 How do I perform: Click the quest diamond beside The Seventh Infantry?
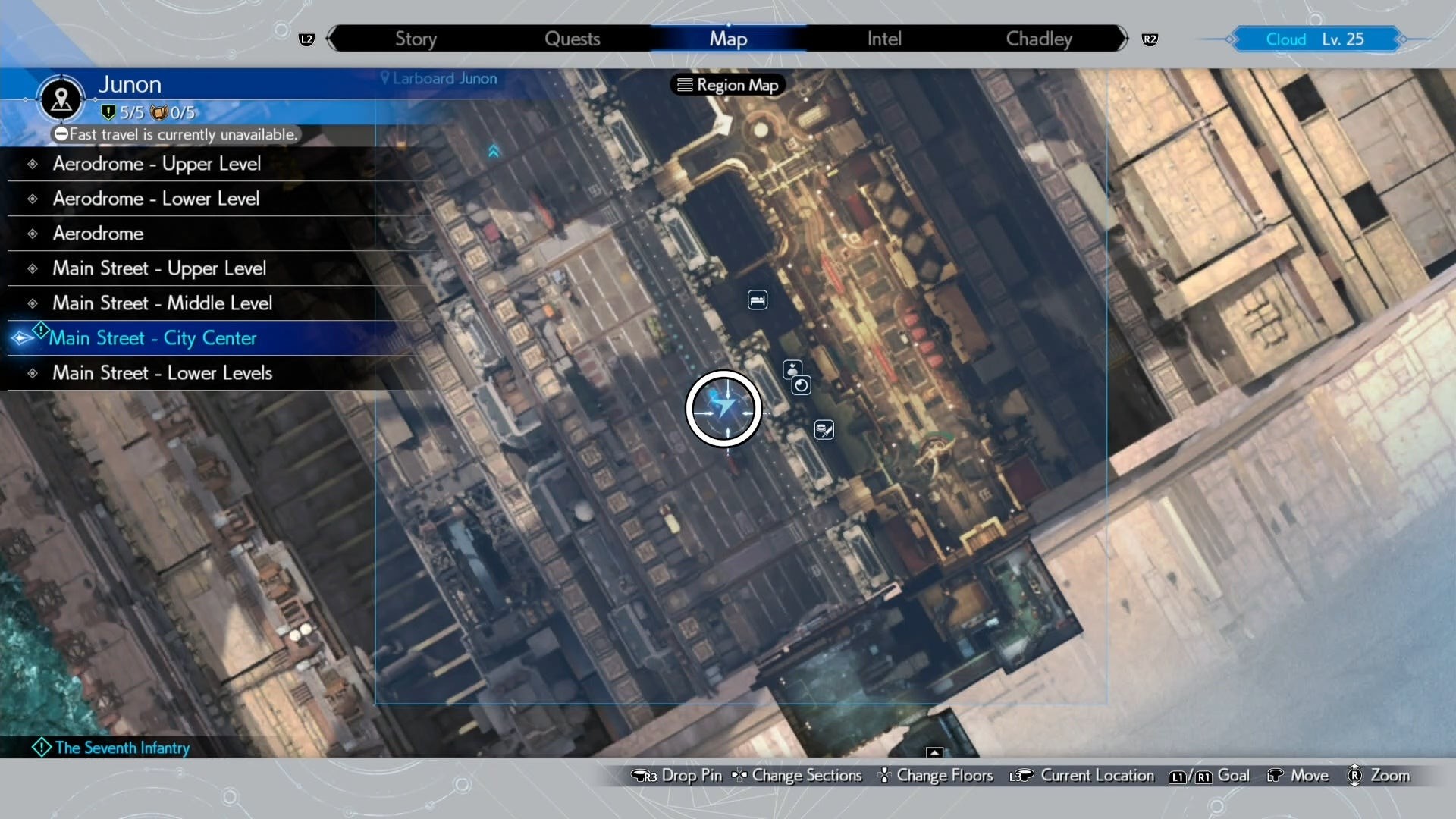coord(41,748)
